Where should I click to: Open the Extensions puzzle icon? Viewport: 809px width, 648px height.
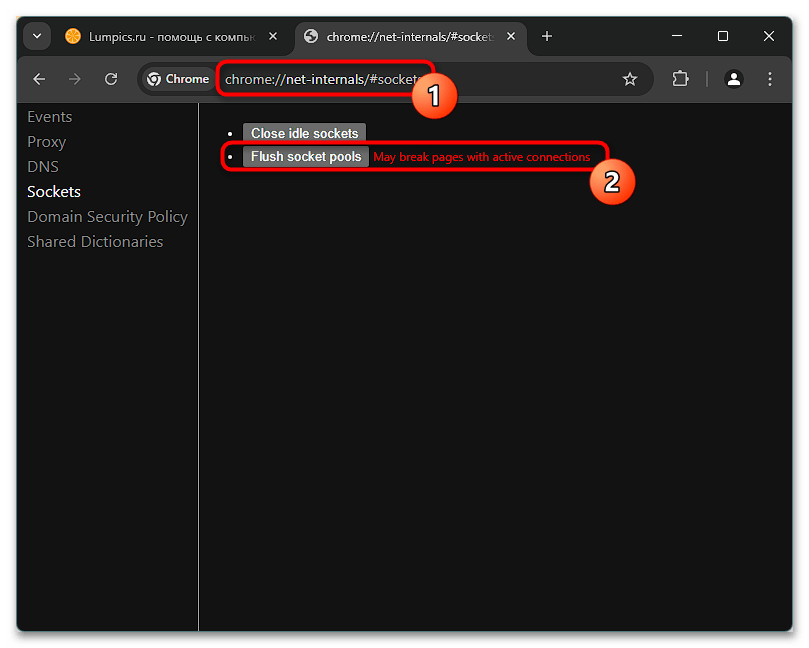[680, 79]
